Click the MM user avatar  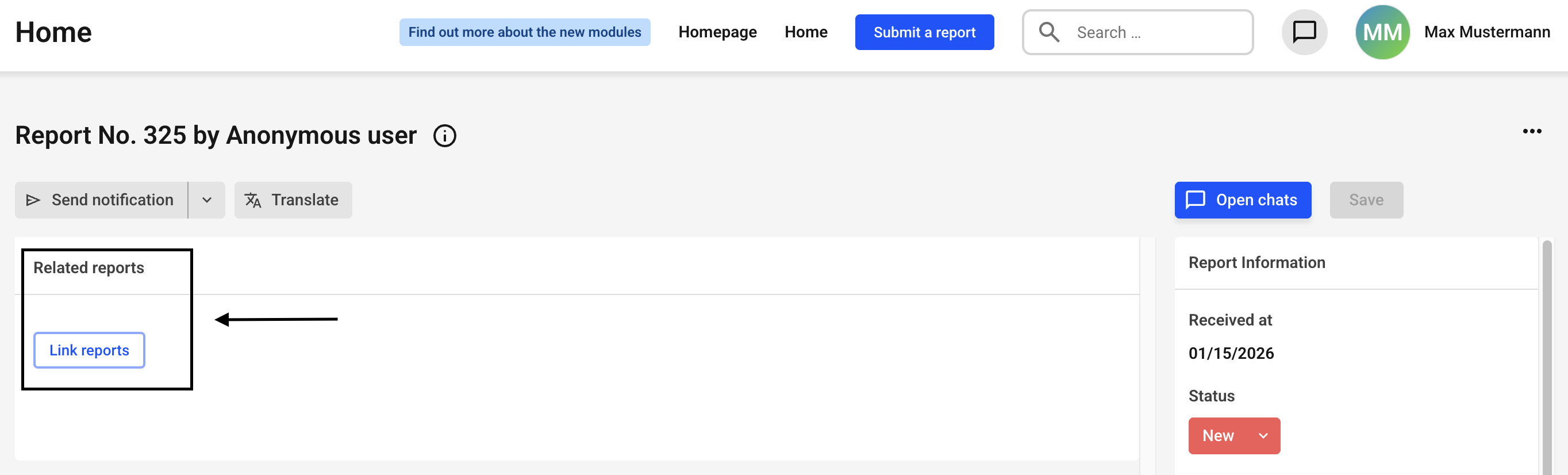[1382, 32]
